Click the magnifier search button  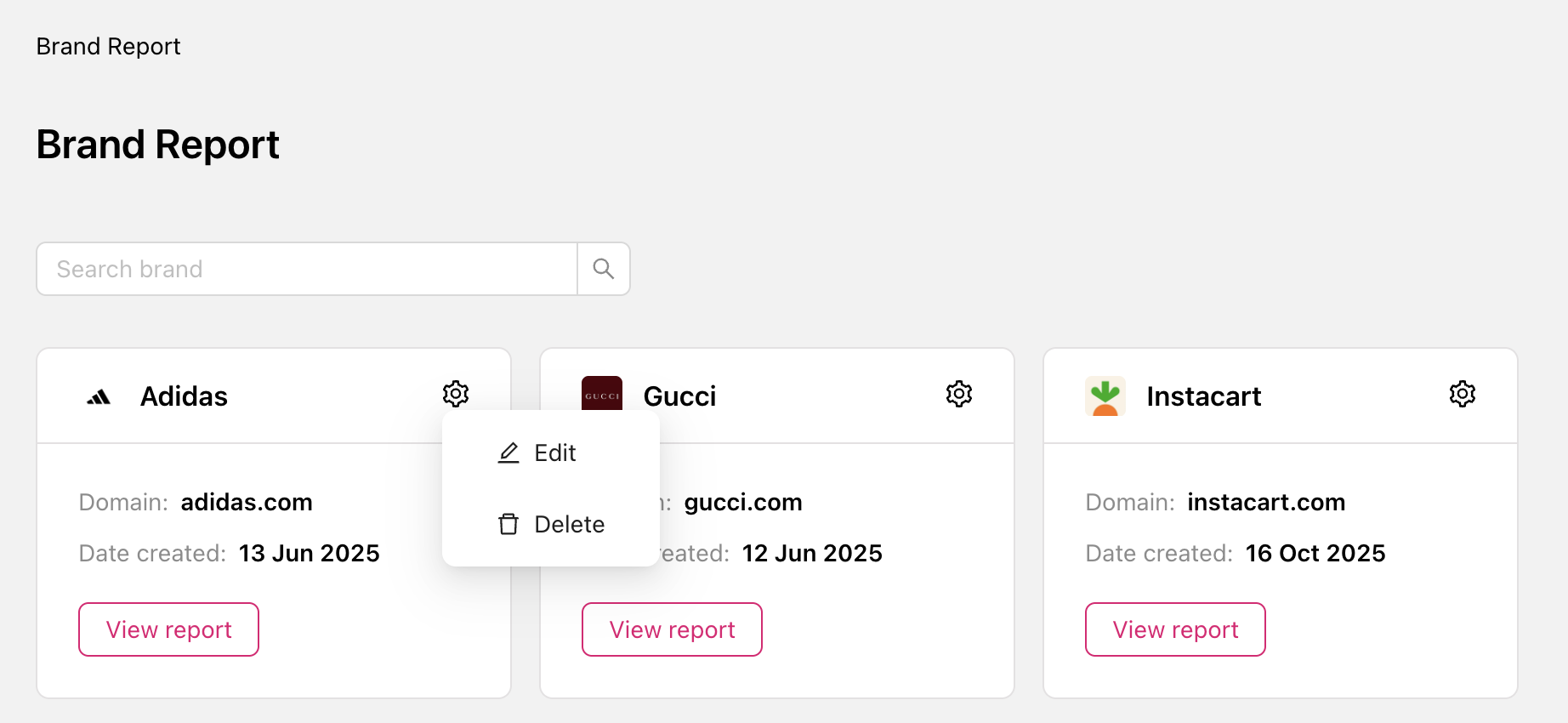(x=604, y=269)
